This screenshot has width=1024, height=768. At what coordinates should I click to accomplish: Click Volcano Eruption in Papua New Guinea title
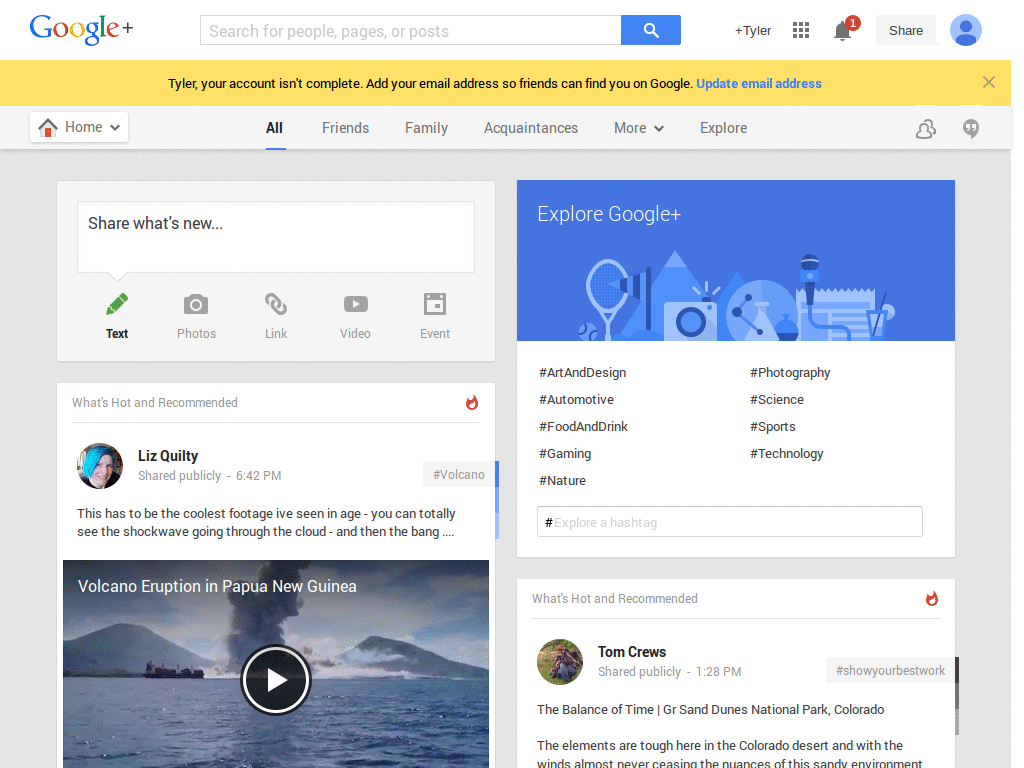[217, 586]
